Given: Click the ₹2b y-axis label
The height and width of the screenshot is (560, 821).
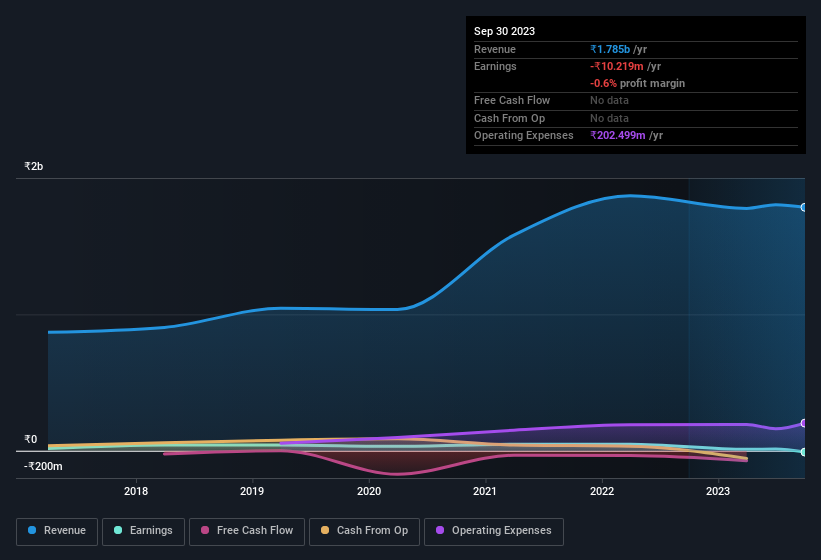Looking at the screenshot, I should click(x=34, y=166).
